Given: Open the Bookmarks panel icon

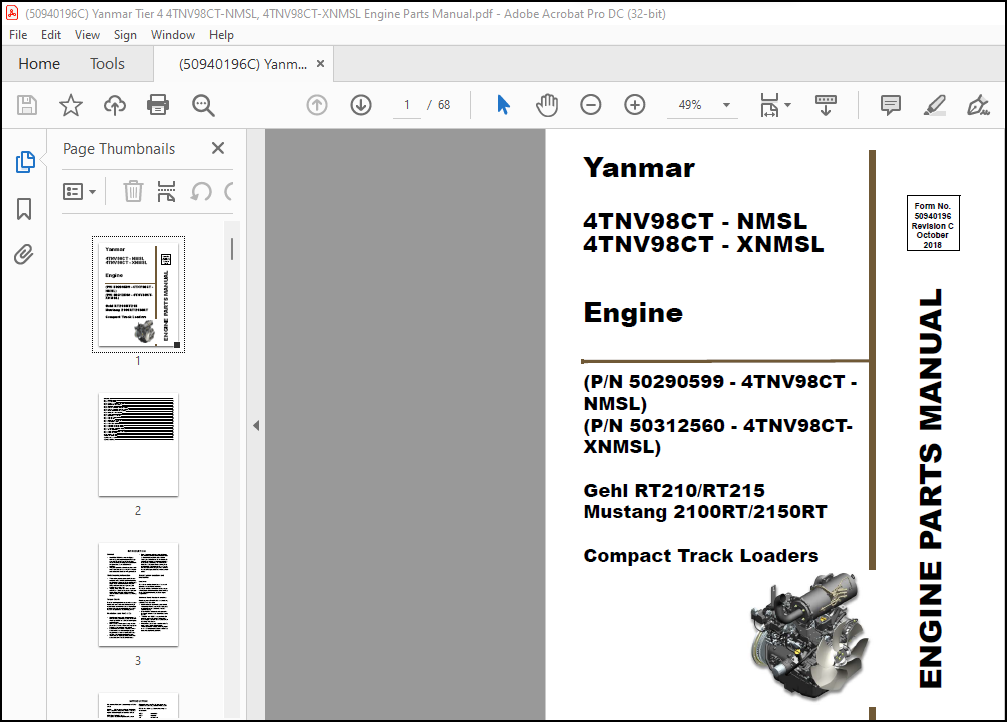Looking at the screenshot, I should pos(24,209).
